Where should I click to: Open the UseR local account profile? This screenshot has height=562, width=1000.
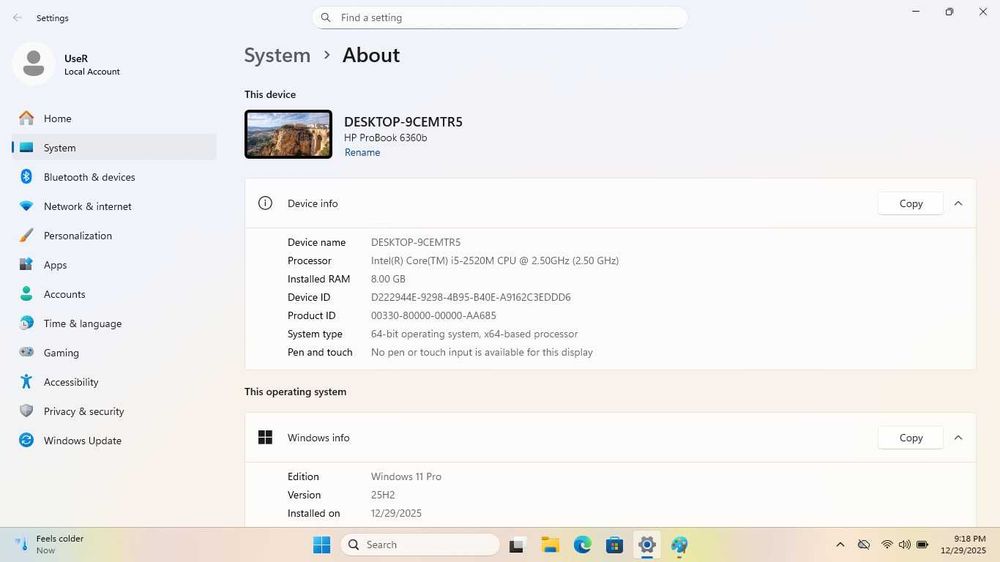pos(67,64)
